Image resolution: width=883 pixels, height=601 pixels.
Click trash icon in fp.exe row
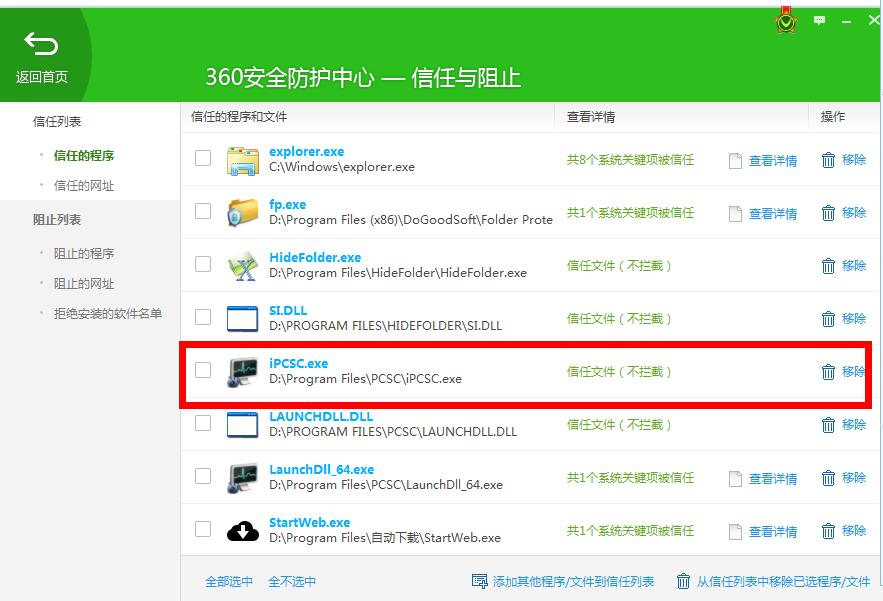[x=828, y=213]
